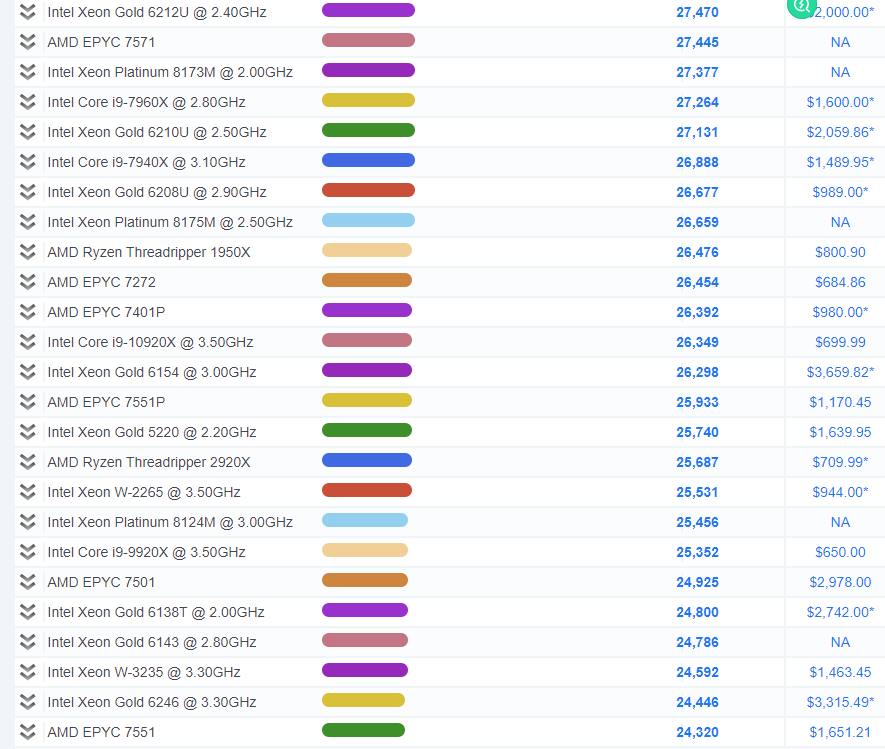Viewport: 885px width, 749px height.
Task: Expand Intel Xeon Platinum 8124M row chevron
Action: click(x=28, y=522)
